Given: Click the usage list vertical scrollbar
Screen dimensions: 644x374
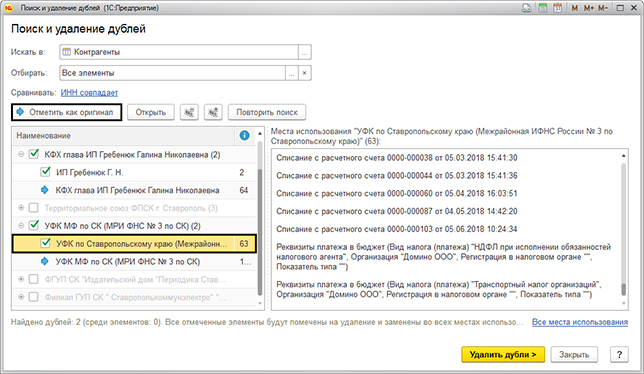Looking at the screenshot, I should coord(623,229).
